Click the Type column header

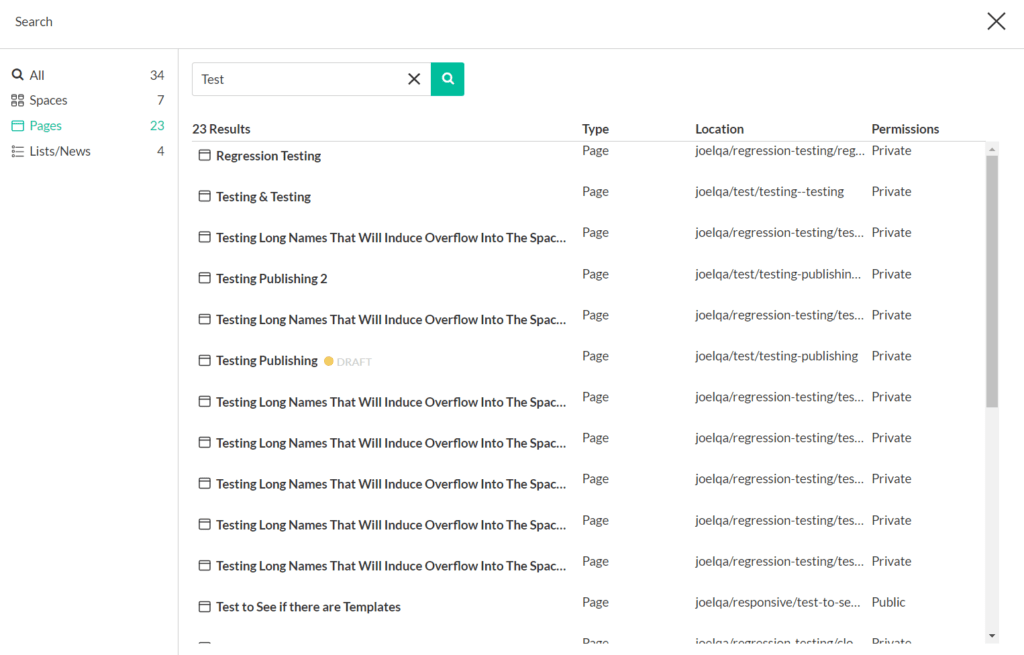[596, 129]
